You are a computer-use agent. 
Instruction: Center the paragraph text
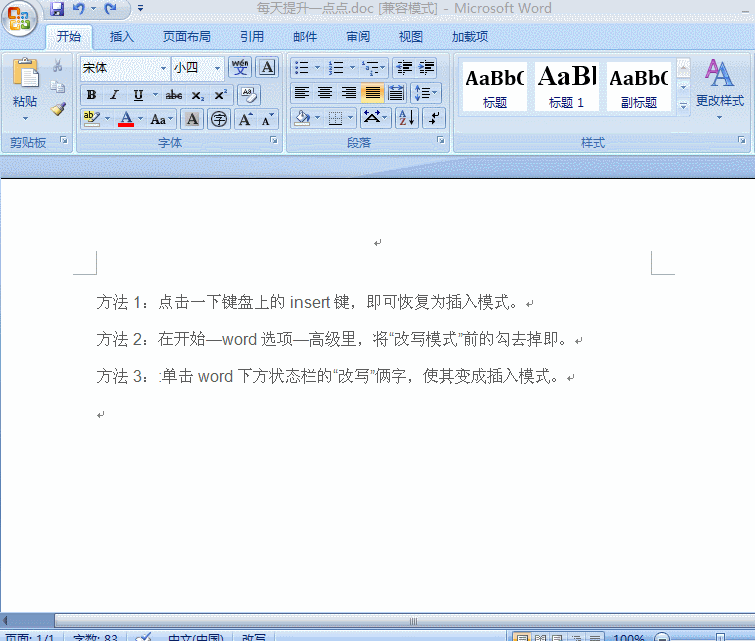click(x=325, y=92)
